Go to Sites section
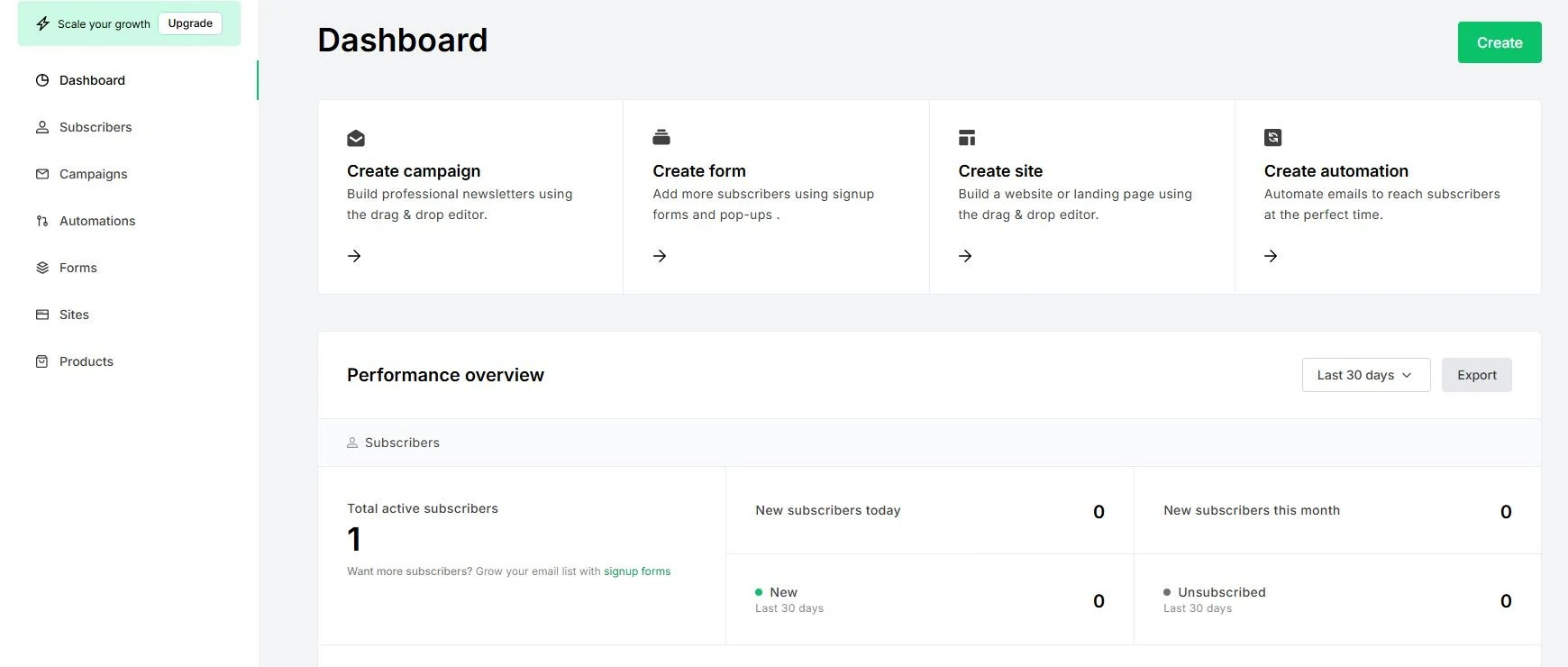Screen dimensions: 1568x667 [x=74, y=315]
